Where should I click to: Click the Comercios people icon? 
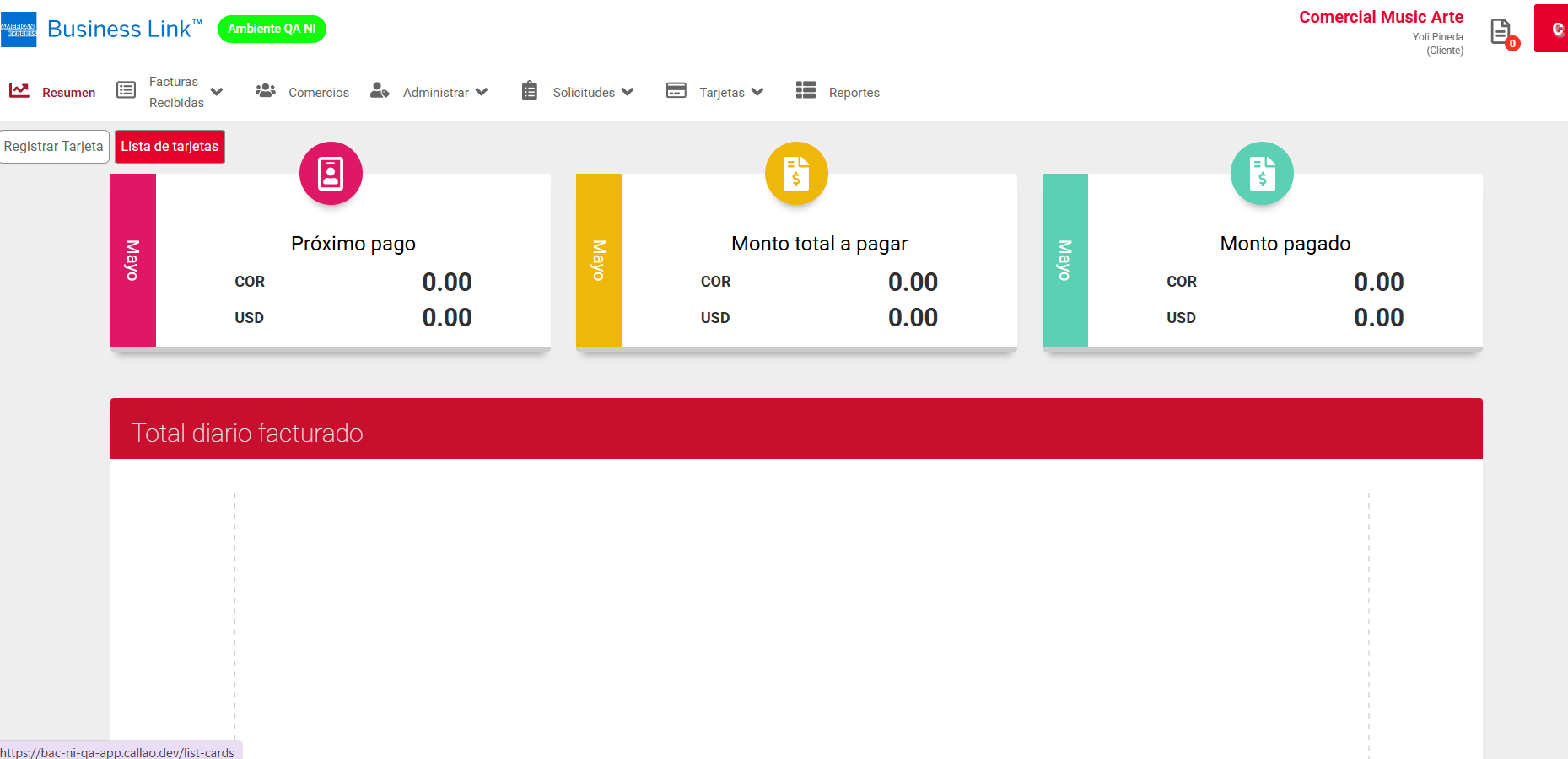coord(266,90)
